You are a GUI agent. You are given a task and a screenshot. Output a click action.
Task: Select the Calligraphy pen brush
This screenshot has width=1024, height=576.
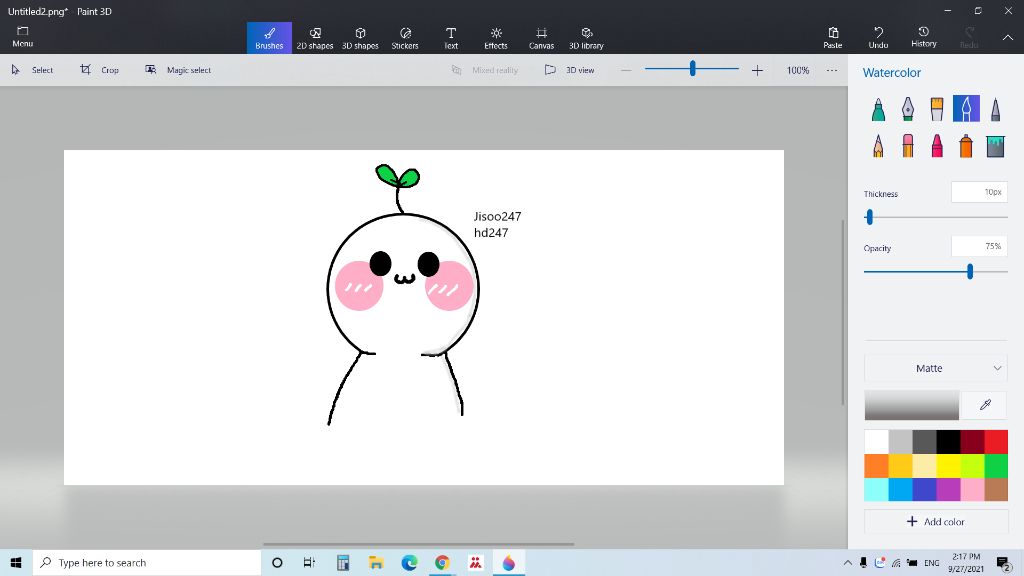click(x=908, y=109)
